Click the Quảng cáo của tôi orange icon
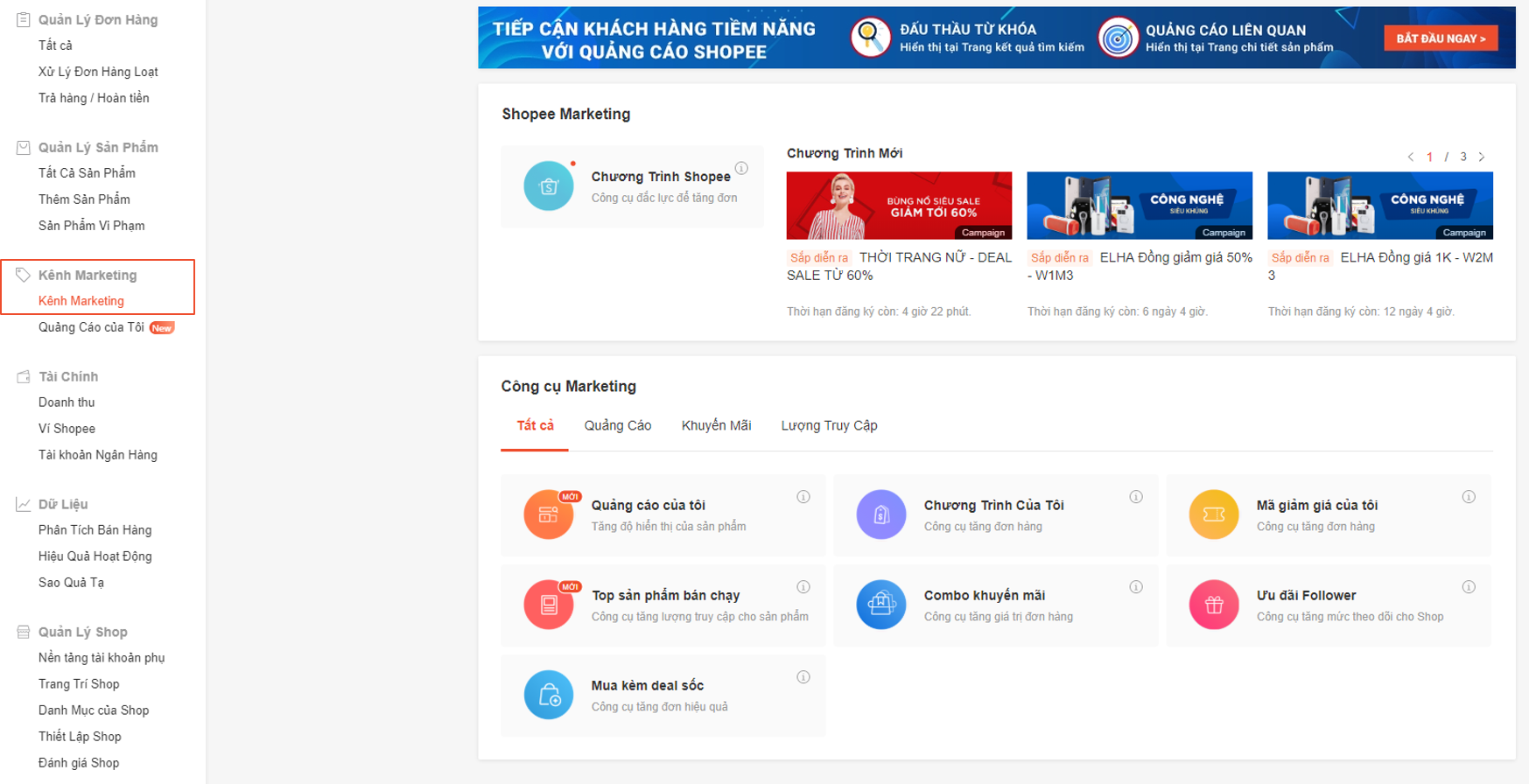Screen dimensions: 1529x784 click(x=549, y=514)
